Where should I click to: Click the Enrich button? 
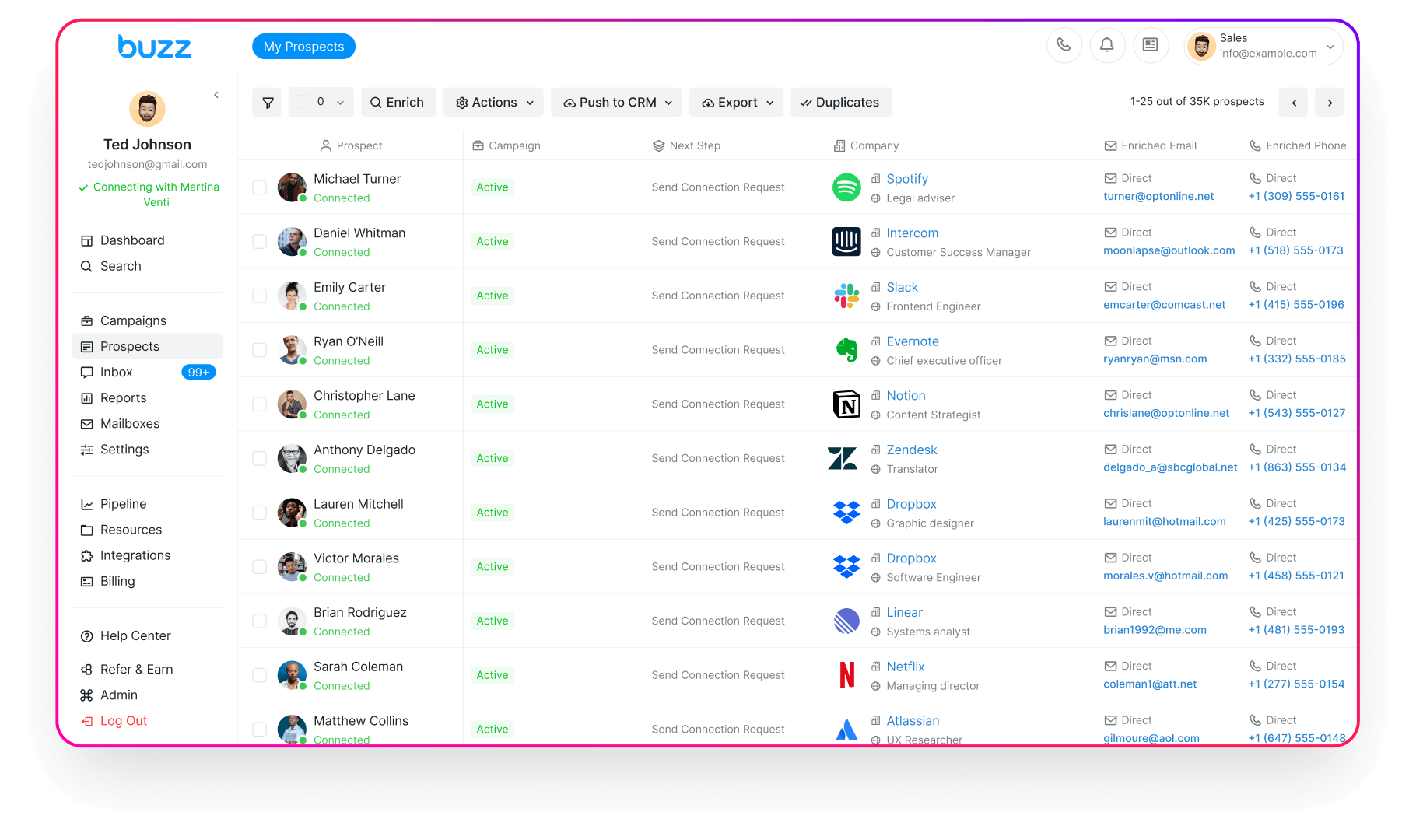[397, 103]
